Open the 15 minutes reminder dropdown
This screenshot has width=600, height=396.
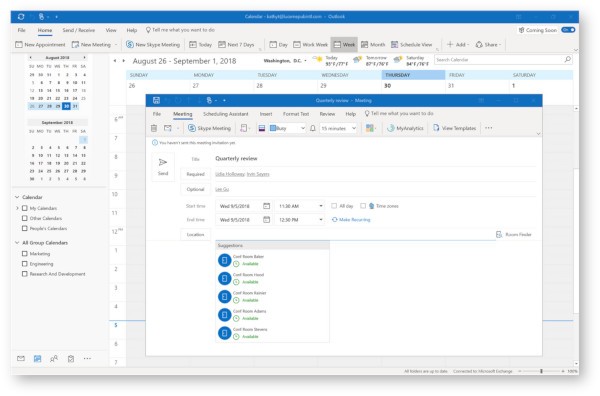click(x=354, y=128)
